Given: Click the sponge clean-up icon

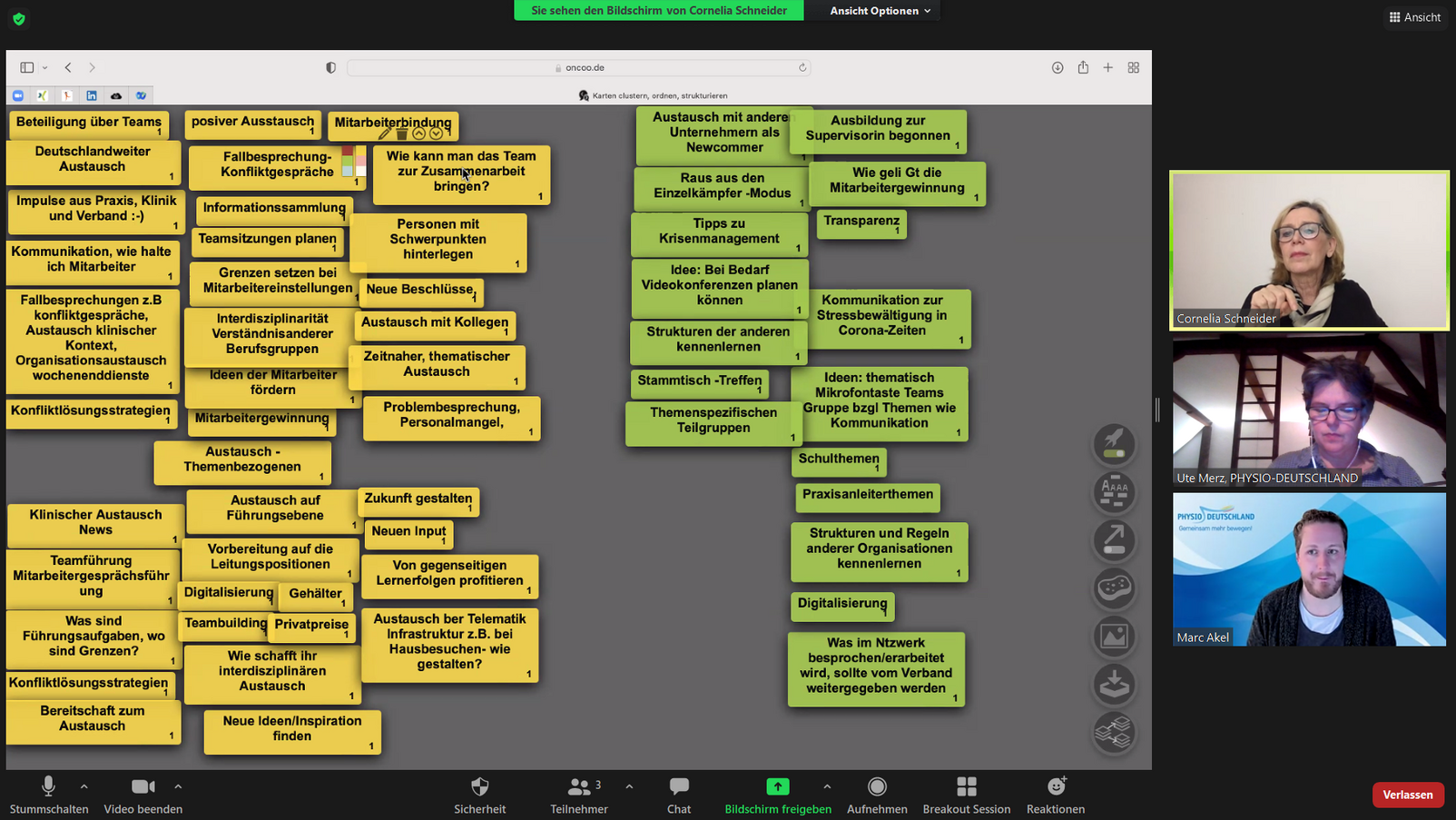Looking at the screenshot, I should coord(1114,588).
